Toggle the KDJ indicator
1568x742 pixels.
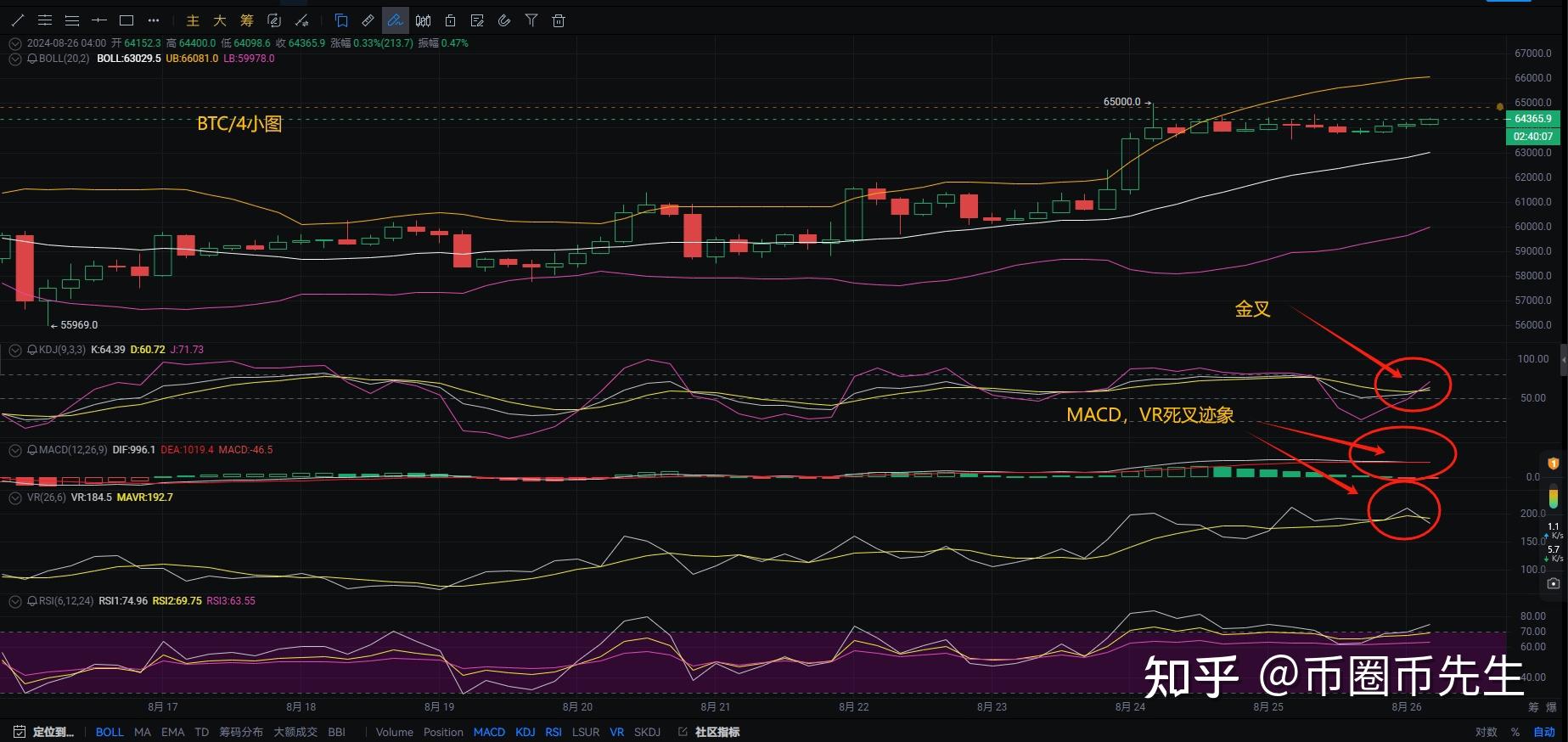[525, 732]
